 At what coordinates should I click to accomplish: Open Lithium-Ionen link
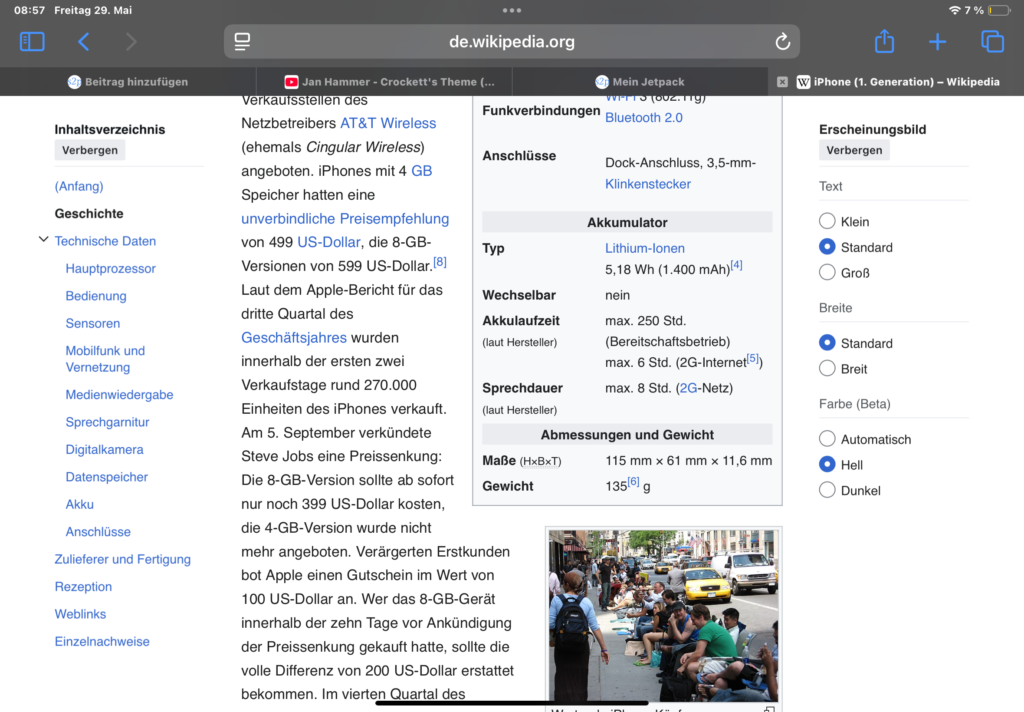click(645, 248)
